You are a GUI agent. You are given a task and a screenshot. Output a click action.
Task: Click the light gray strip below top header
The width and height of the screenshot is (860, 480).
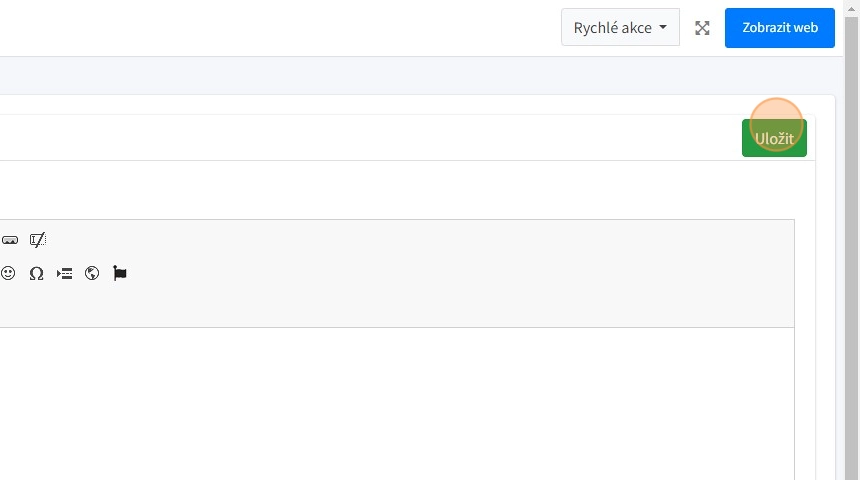coord(400,75)
